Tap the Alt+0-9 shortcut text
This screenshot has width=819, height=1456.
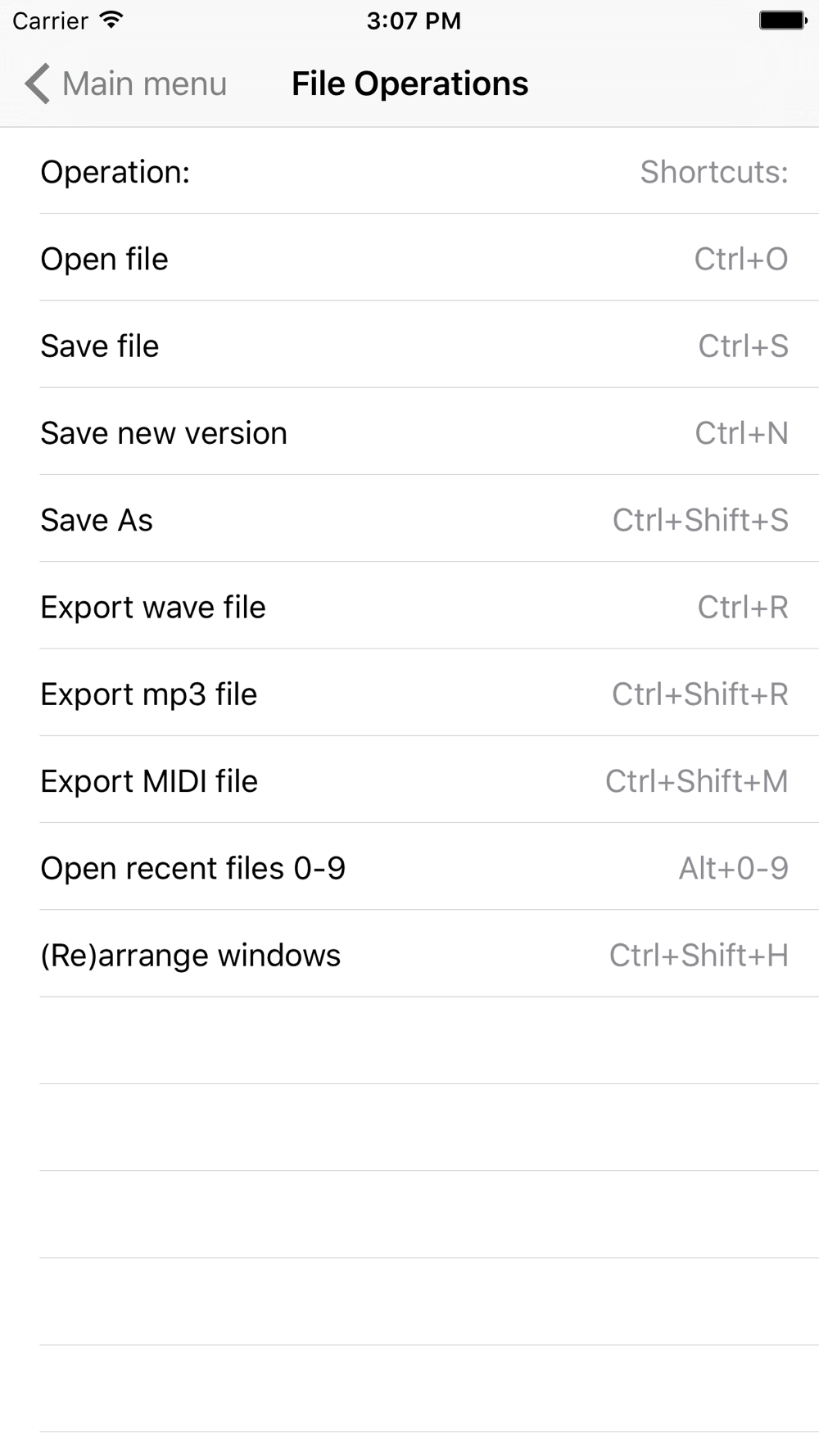point(733,868)
